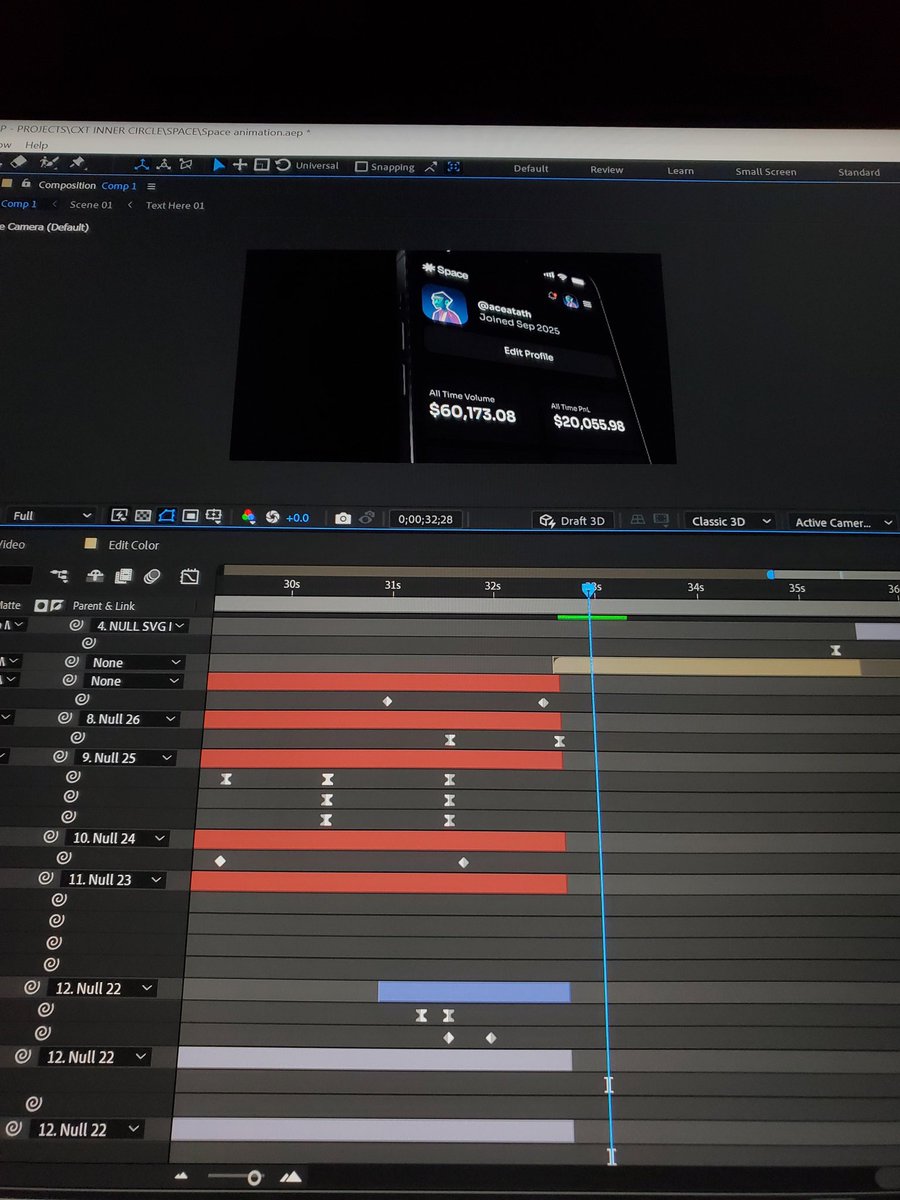
Task: Click the Edit Color swatch
Action: point(91,544)
